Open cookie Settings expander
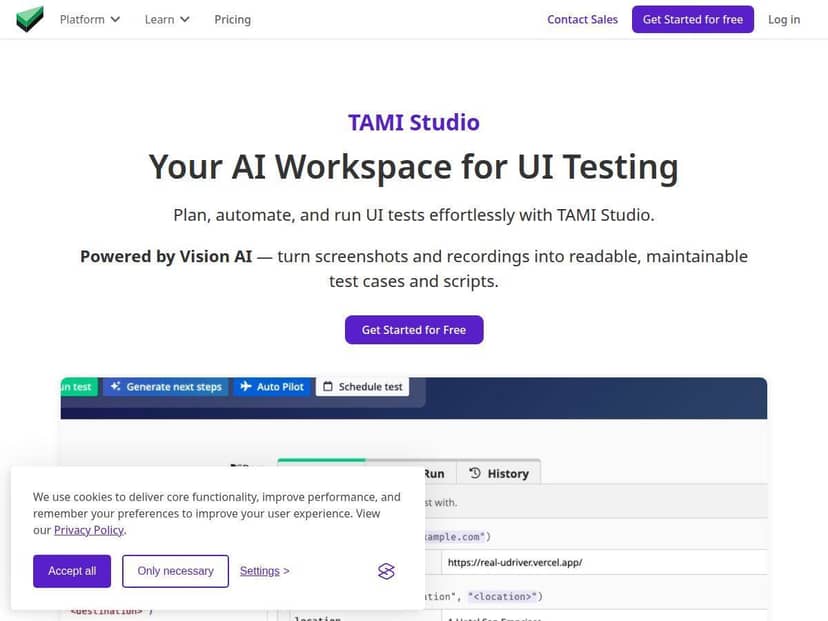This screenshot has height=621, width=828. pyautogui.click(x=264, y=571)
